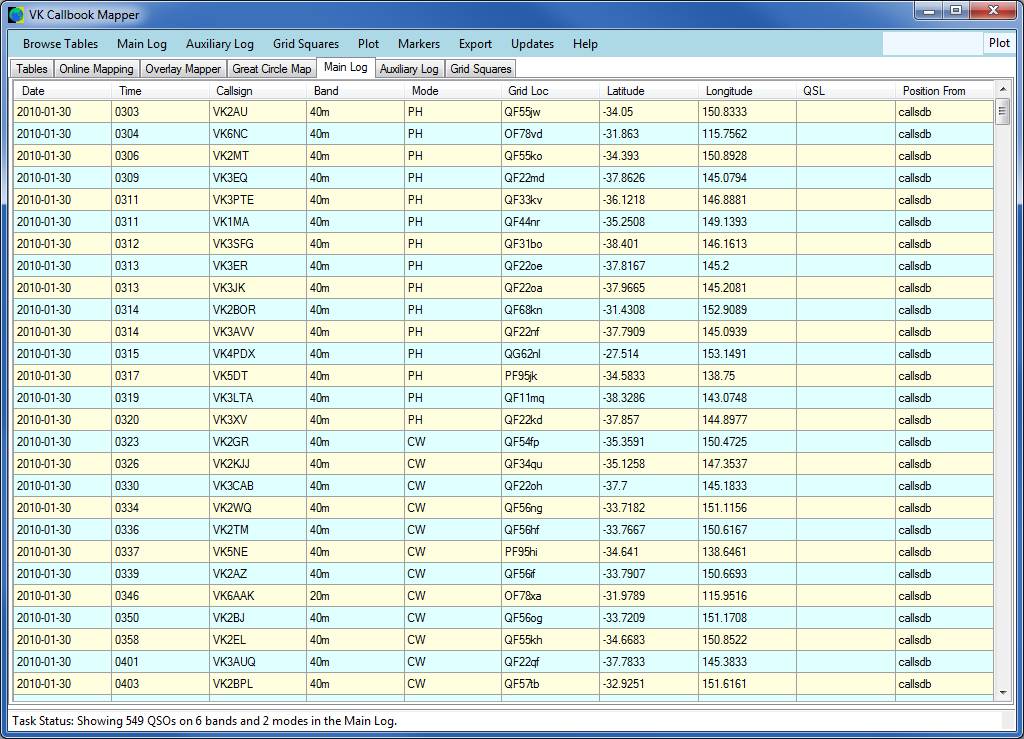Click the VK Callbook Mapper title bar icon
The height and width of the screenshot is (739, 1024).
click(x=16, y=14)
